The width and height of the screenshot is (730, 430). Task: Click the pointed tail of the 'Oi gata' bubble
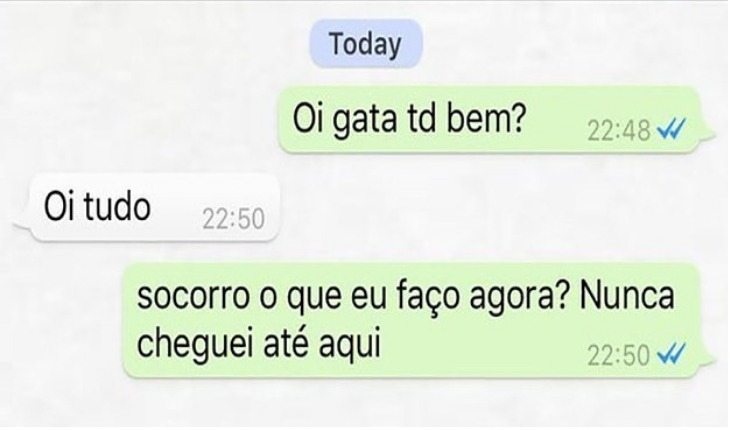coord(707,134)
